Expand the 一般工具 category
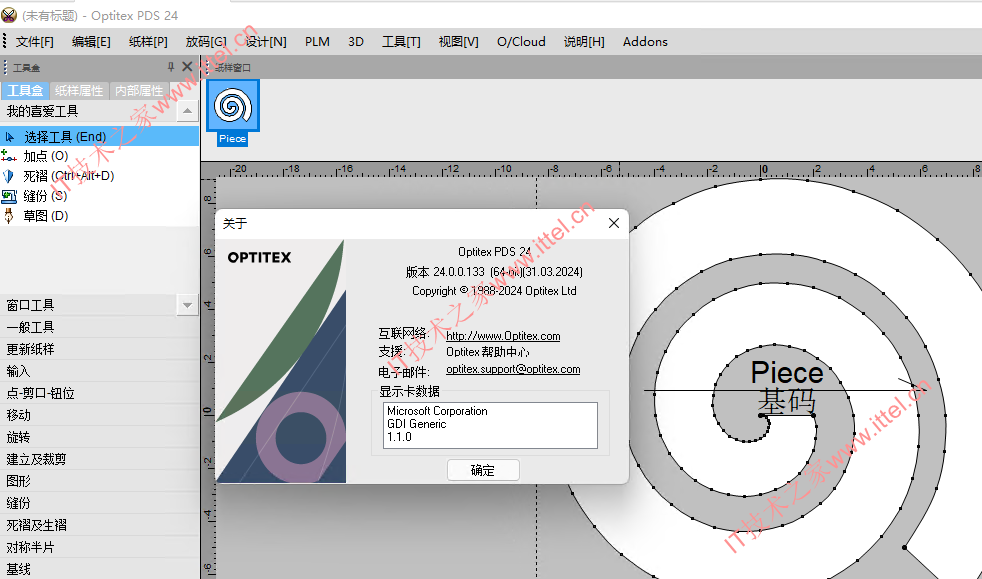The image size is (982, 579). point(100,327)
